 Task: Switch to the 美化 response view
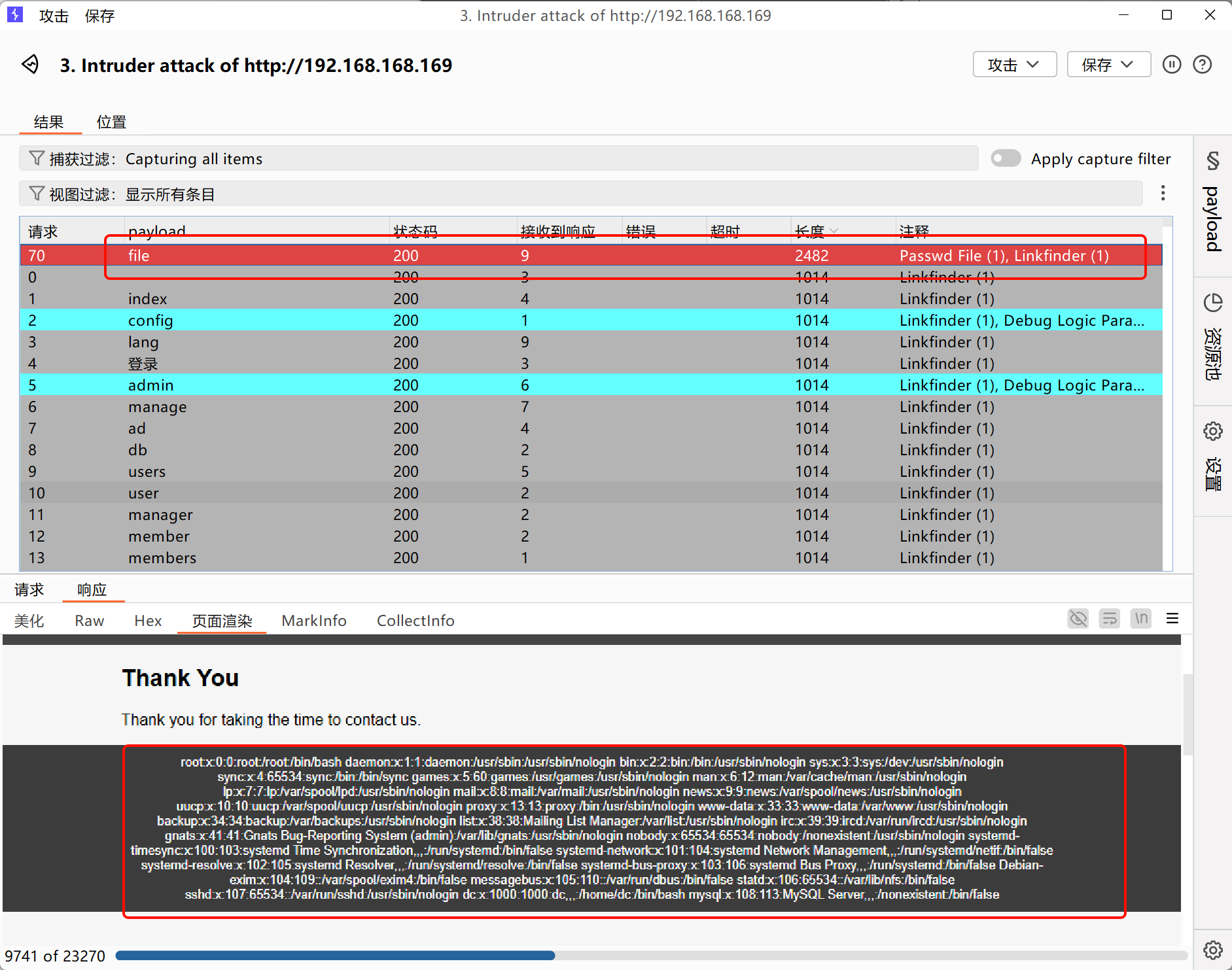pyautogui.click(x=29, y=621)
